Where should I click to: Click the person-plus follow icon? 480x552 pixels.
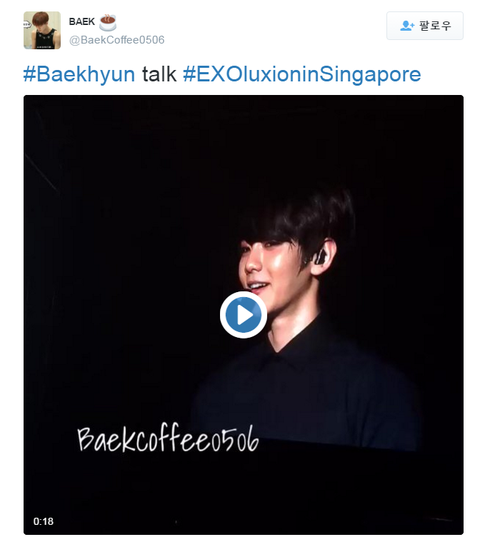pyautogui.click(x=407, y=26)
